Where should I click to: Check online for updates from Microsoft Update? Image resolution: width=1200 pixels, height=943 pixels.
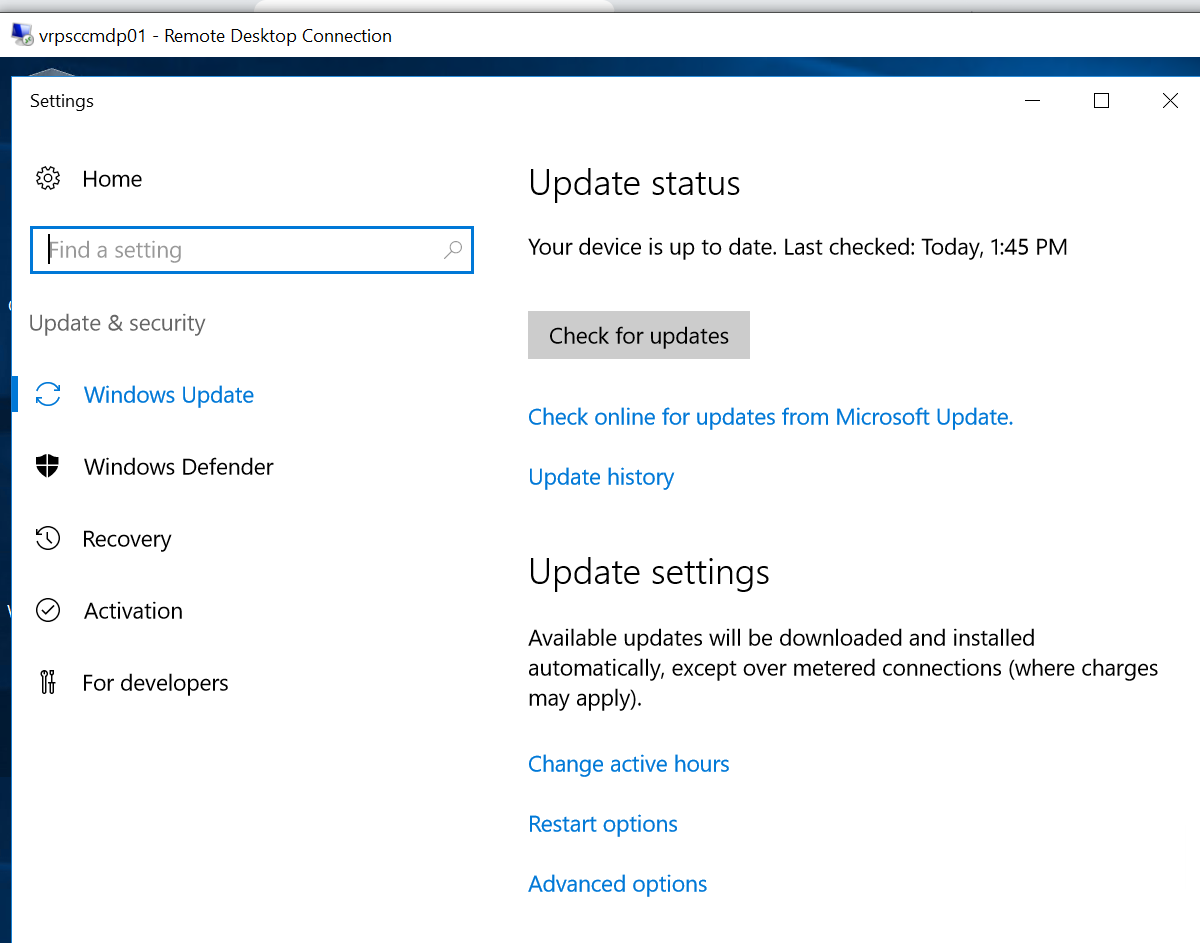point(771,417)
